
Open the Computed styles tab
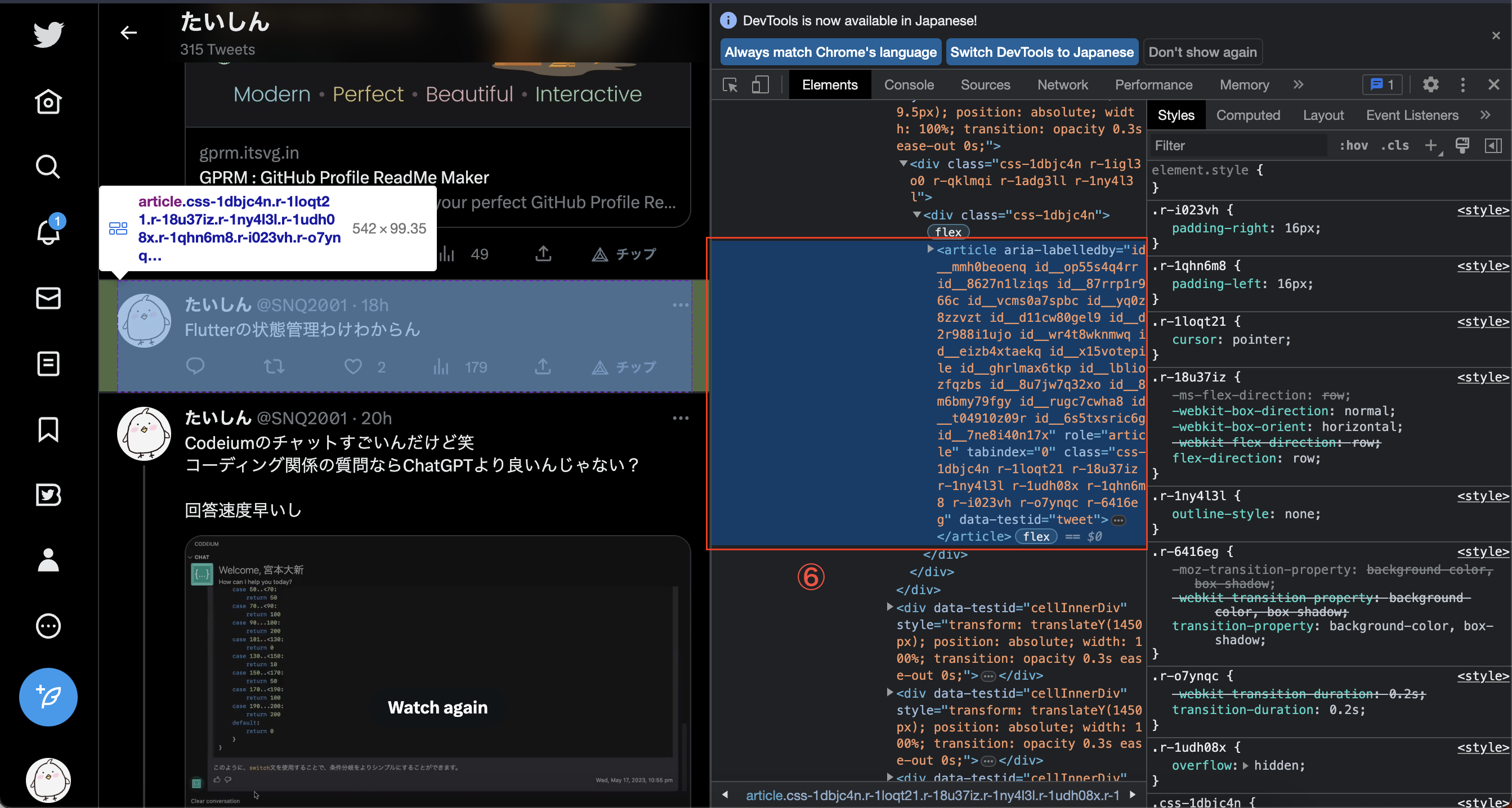pos(1248,115)
